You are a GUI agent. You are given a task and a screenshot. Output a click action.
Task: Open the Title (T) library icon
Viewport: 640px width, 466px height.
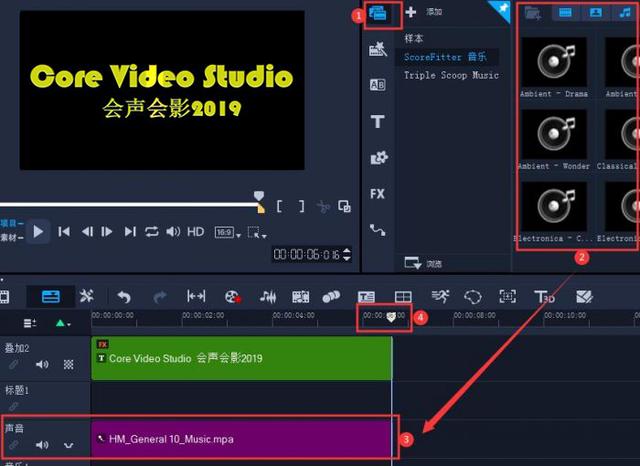click(378, 122)
